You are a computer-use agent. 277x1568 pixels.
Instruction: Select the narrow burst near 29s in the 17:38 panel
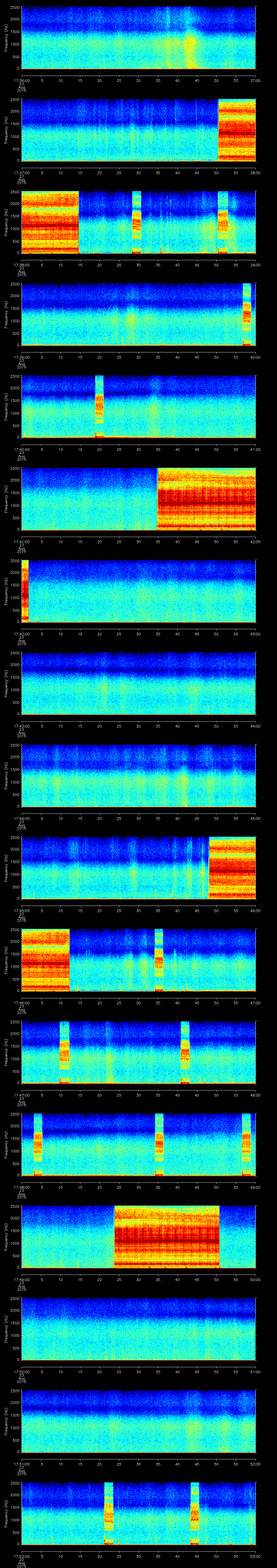coord(136,222)
